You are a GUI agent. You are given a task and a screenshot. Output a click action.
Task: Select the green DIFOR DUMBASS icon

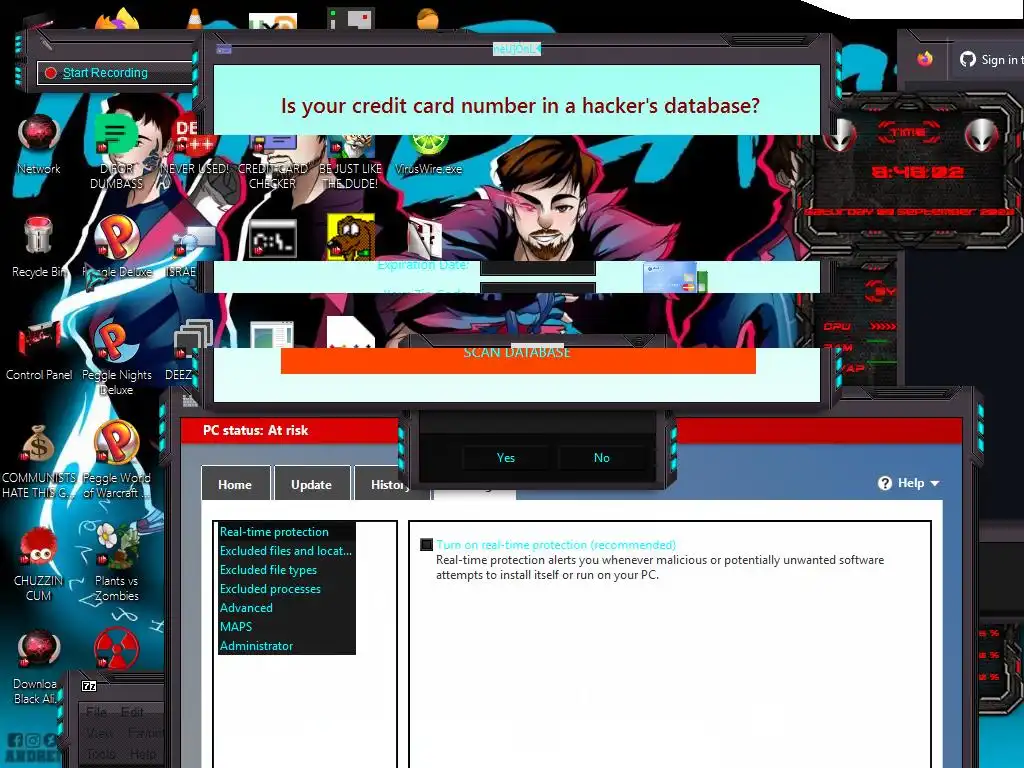(x=116, y=152)
